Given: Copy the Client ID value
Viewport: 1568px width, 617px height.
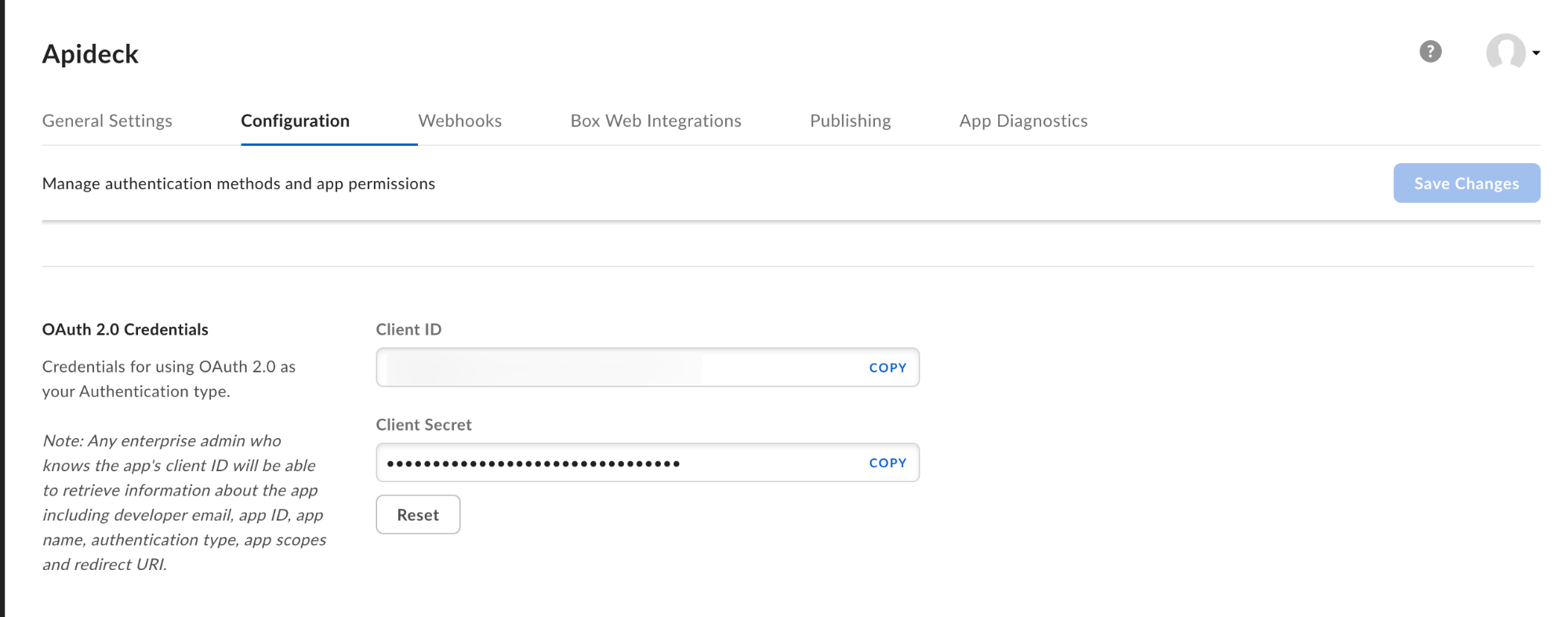Looking at the screenshot, I should pos(887,367).
